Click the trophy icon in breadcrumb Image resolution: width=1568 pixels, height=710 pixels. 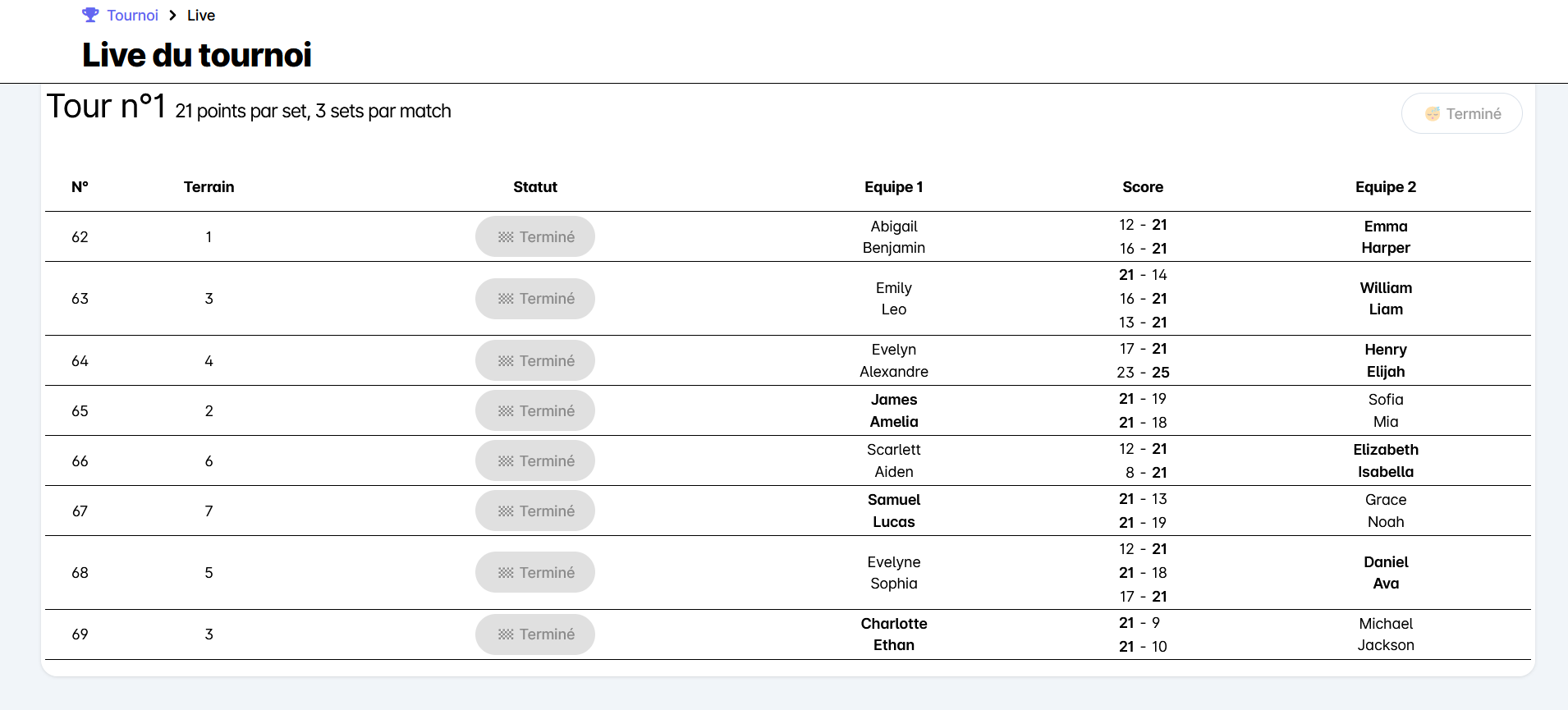(x=90, y=15)
